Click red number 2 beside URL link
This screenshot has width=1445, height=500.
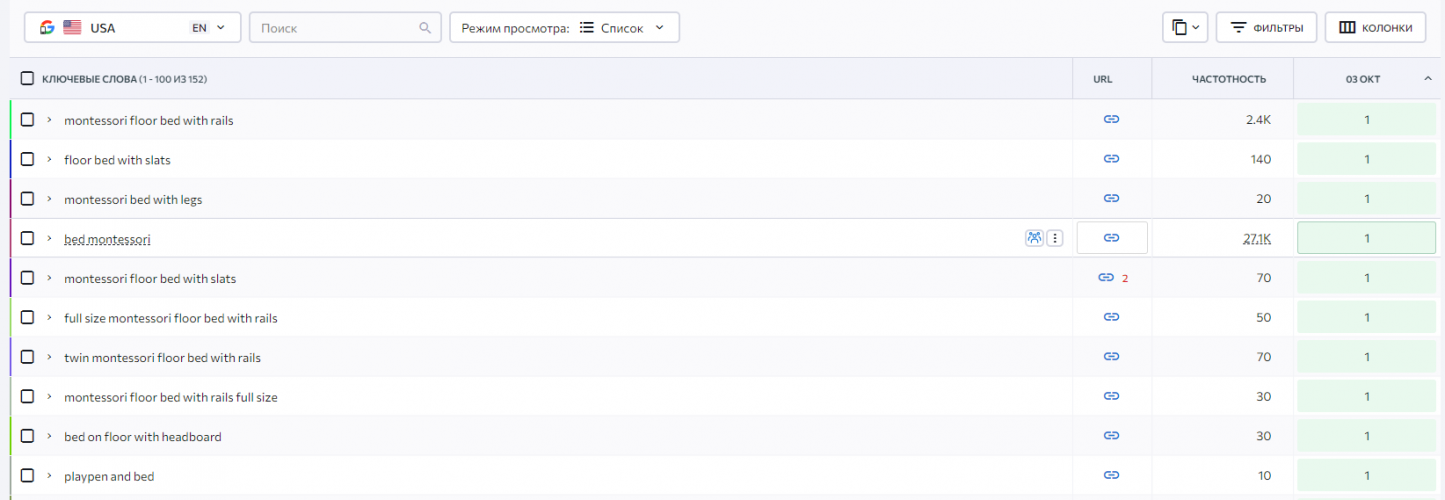pyautogui.click(x=1125, y=278)
